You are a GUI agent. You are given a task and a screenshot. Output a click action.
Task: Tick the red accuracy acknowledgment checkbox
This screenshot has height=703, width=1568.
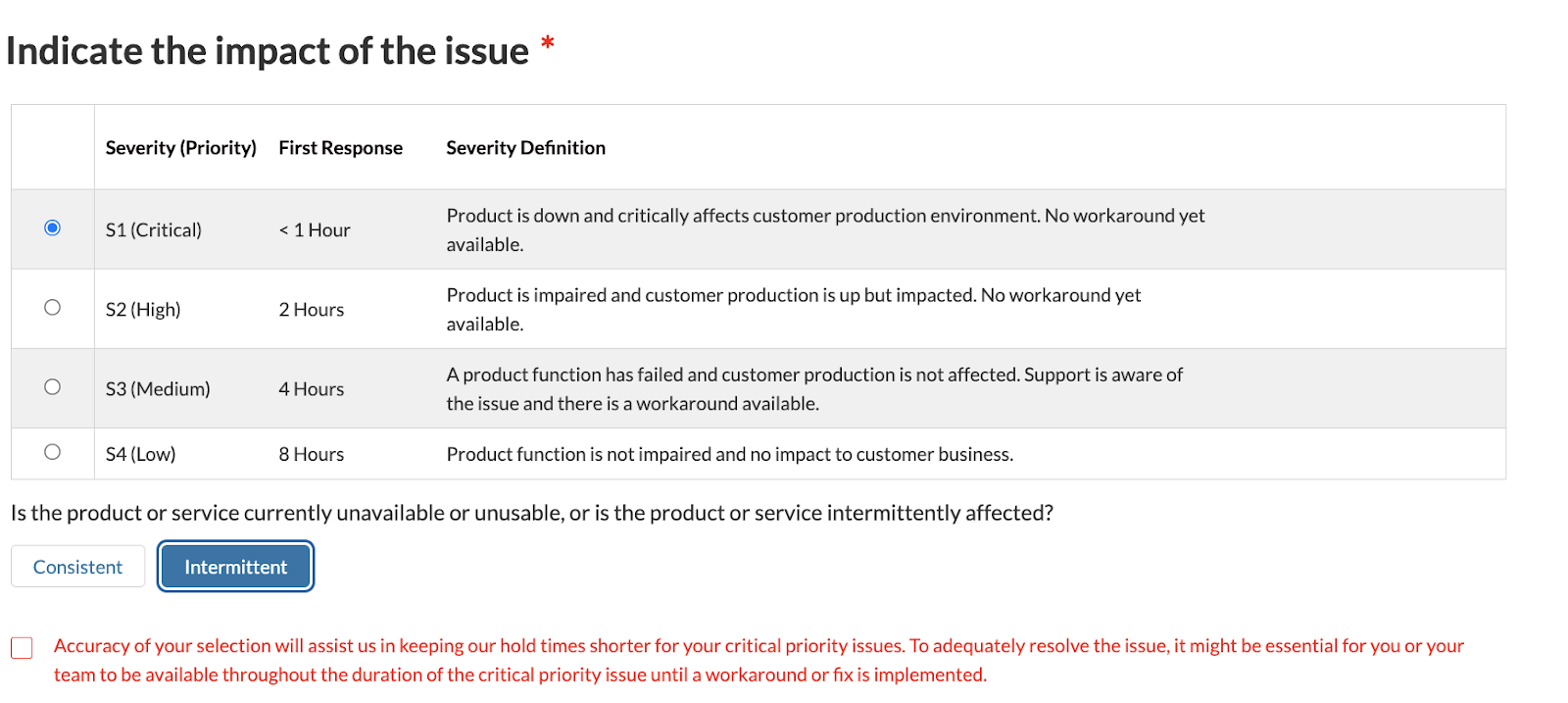click(22, 648)
